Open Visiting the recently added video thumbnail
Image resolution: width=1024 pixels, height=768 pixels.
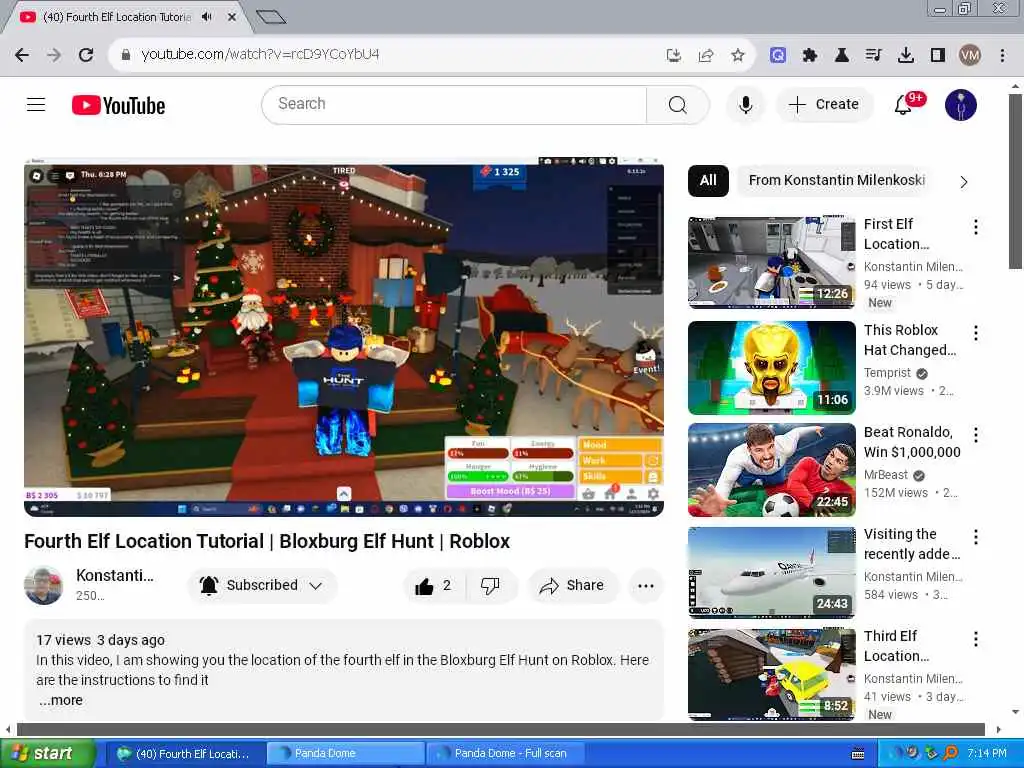[x=771, y=572]
